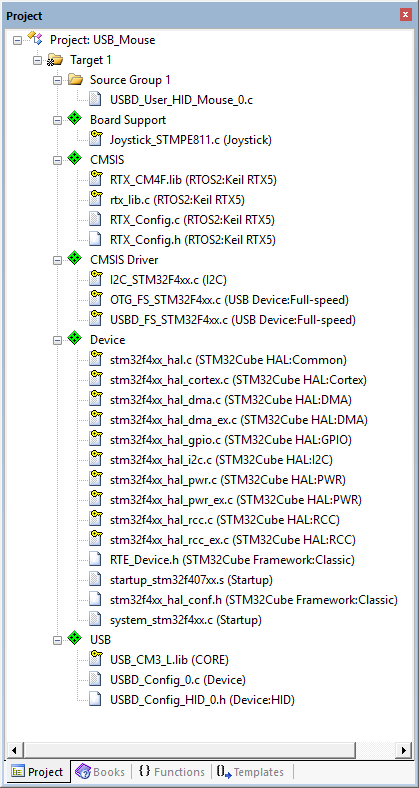Click the Project USB_Mouse root icon

tap(36, 39)
